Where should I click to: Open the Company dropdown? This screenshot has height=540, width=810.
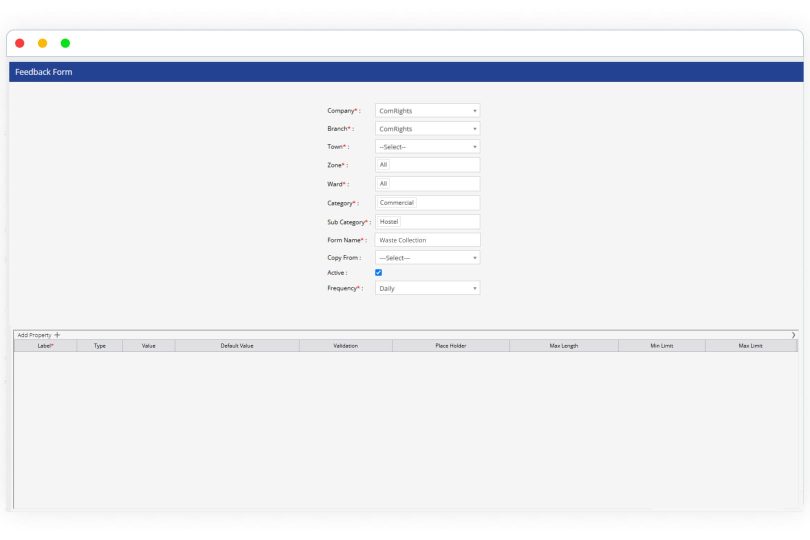point(427,111)
